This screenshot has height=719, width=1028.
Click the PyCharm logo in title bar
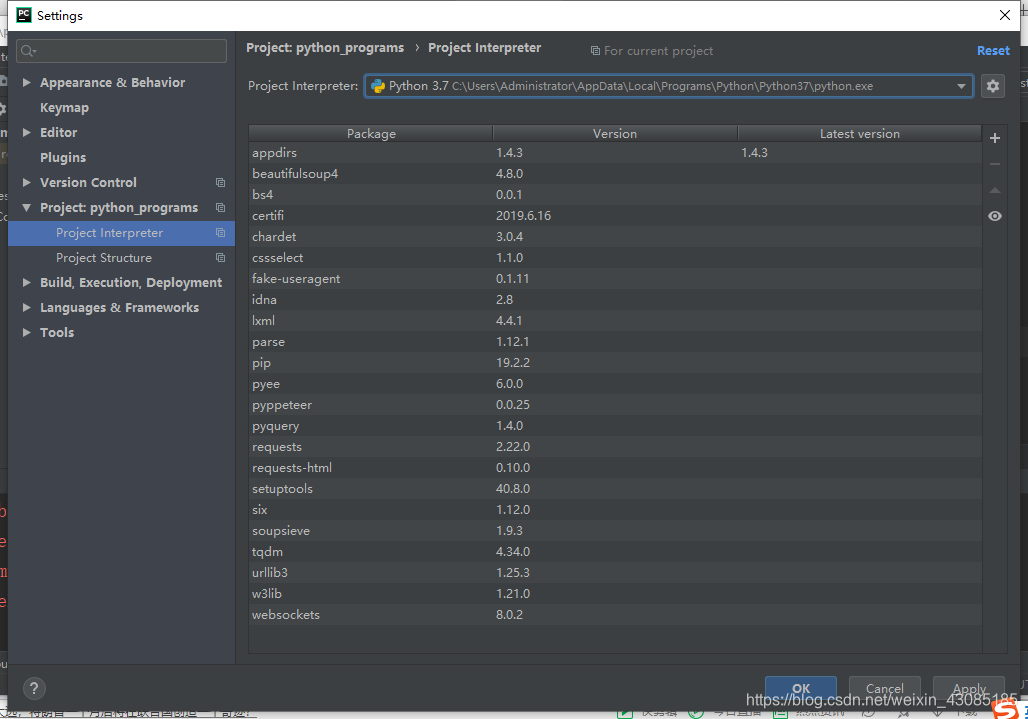(x=24, y=15)
